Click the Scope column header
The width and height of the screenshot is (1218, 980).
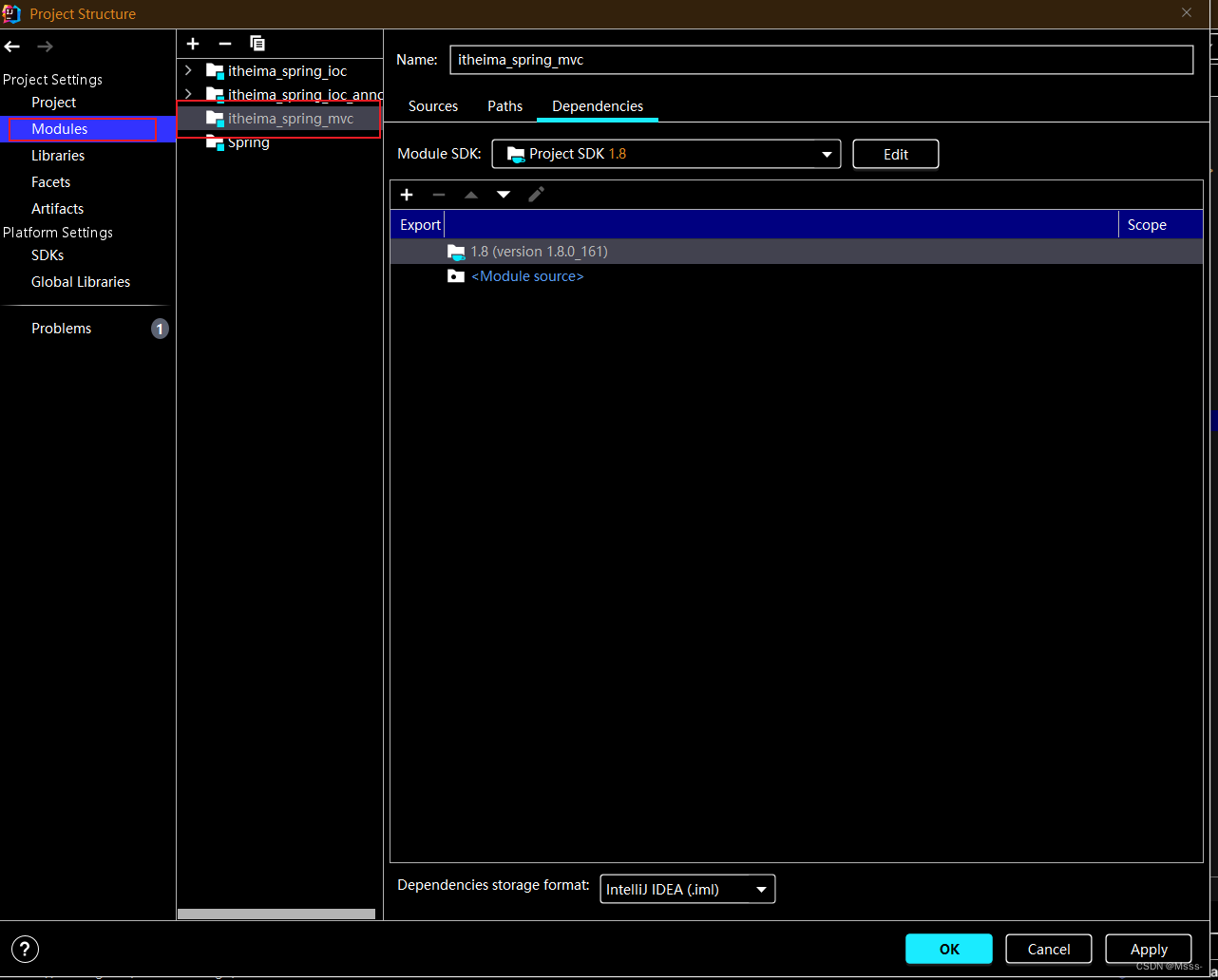pyautogui.click(x=1147, y=225)
